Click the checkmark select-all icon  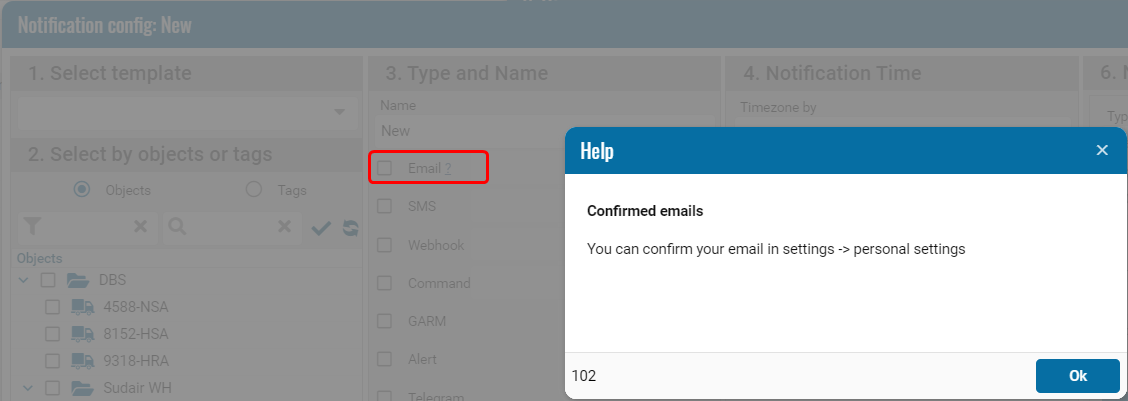click(321, 228)
